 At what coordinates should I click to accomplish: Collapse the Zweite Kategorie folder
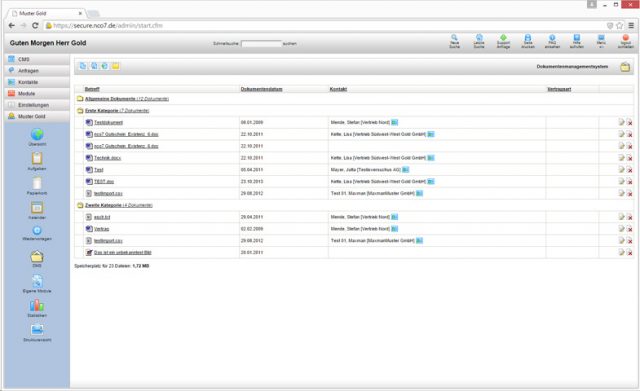pos(80,205)
